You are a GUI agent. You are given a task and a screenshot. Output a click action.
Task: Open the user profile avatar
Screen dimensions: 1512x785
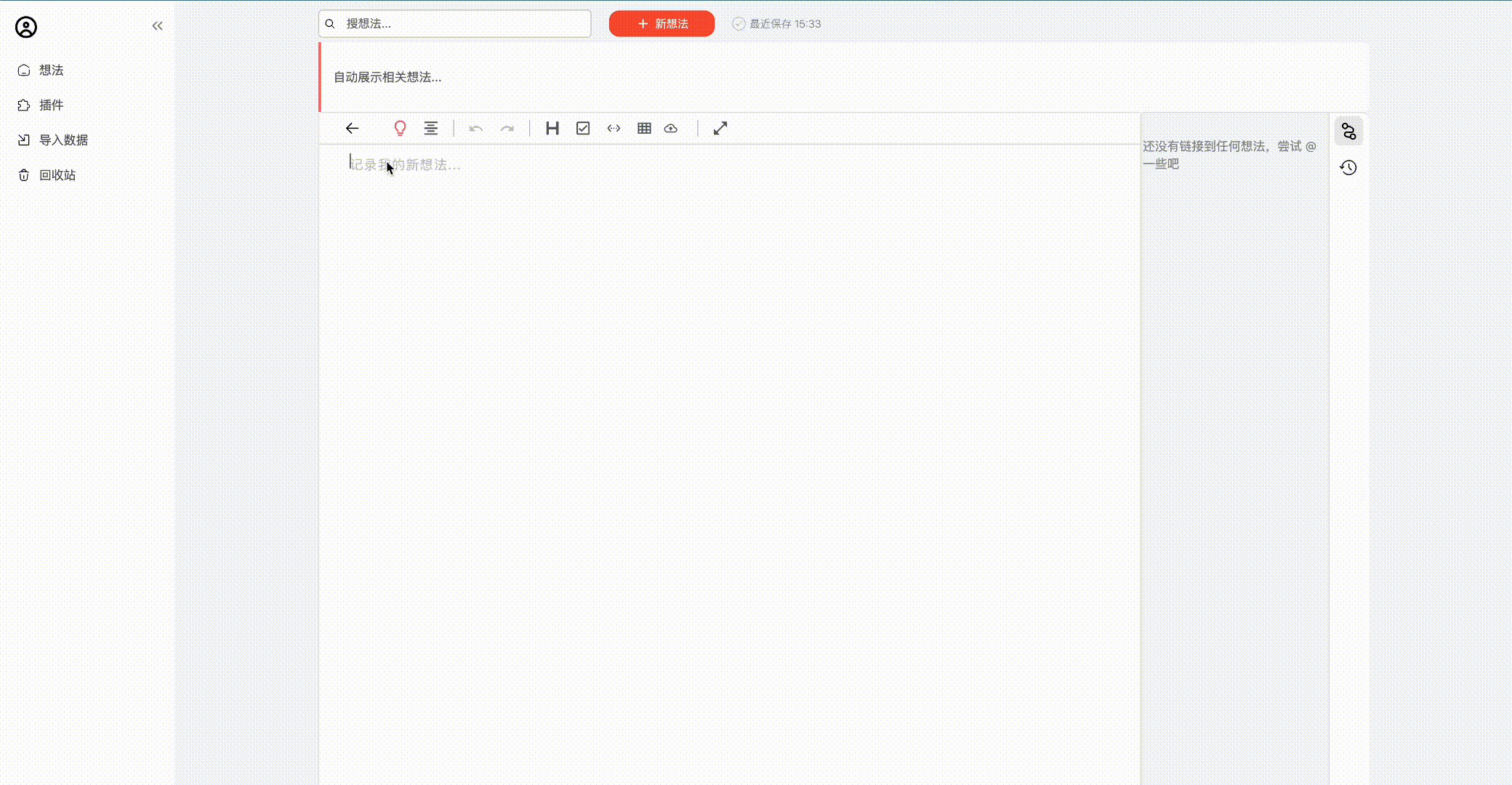click(26, 28)
